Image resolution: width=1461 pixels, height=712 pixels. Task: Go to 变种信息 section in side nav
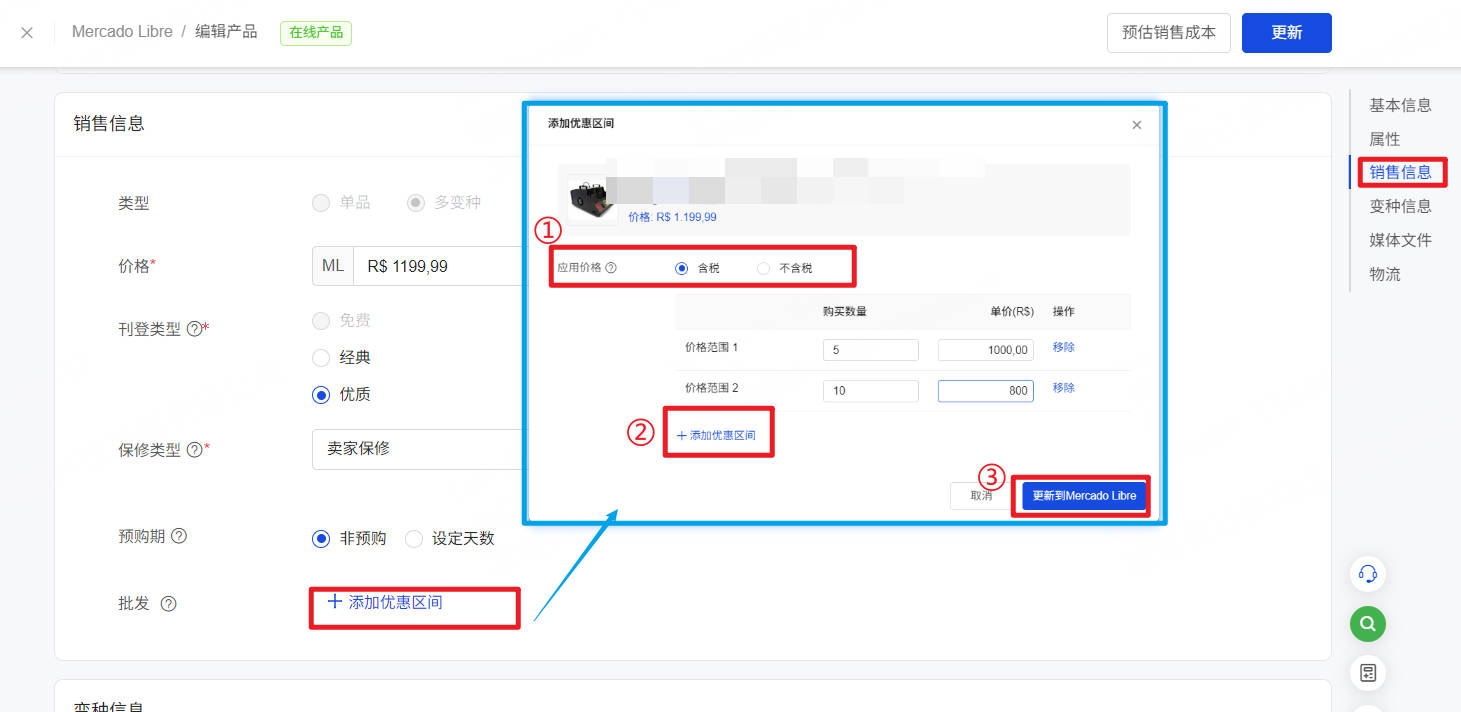tap(1400, 206)
